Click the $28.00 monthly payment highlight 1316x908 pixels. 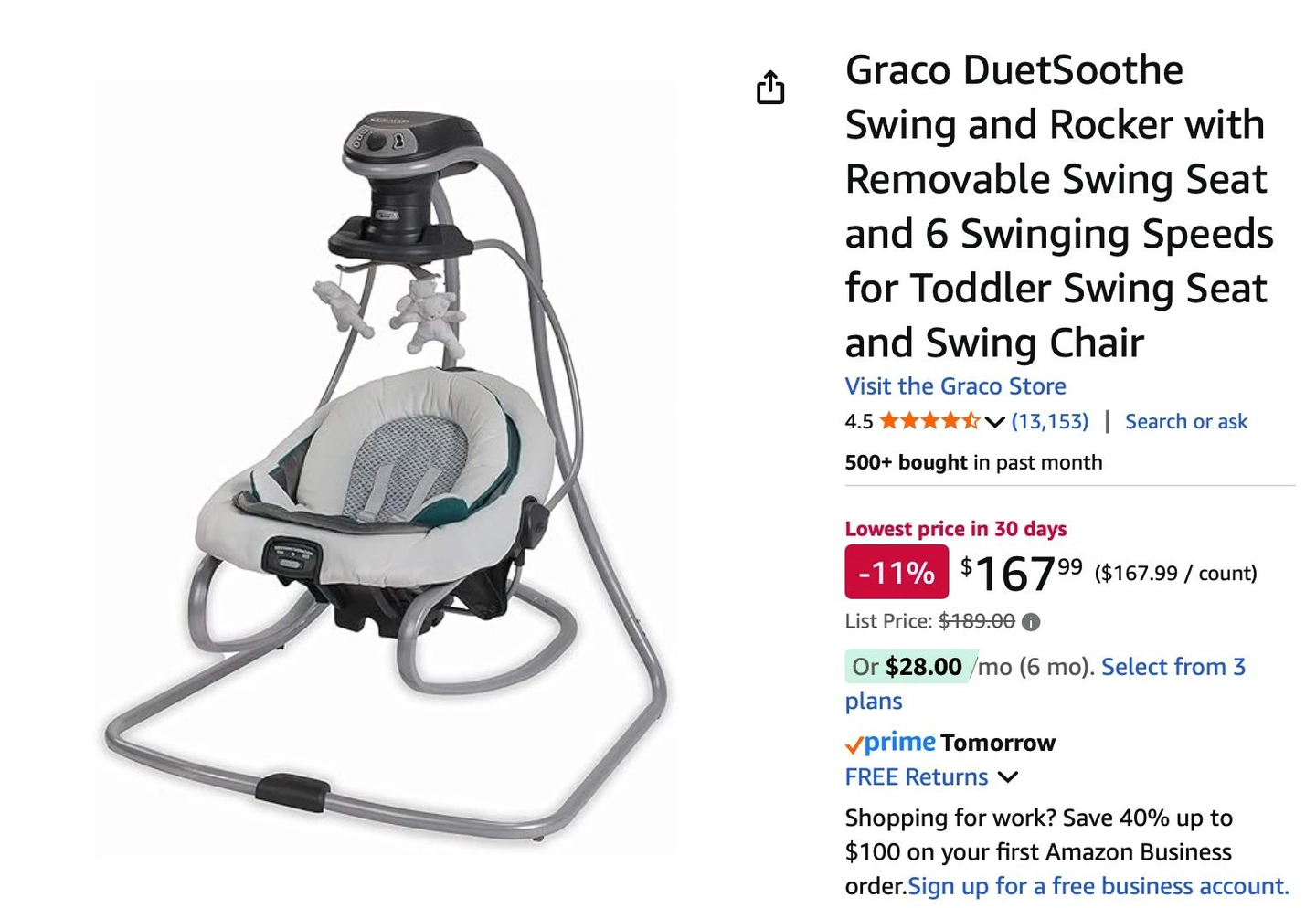907,667
